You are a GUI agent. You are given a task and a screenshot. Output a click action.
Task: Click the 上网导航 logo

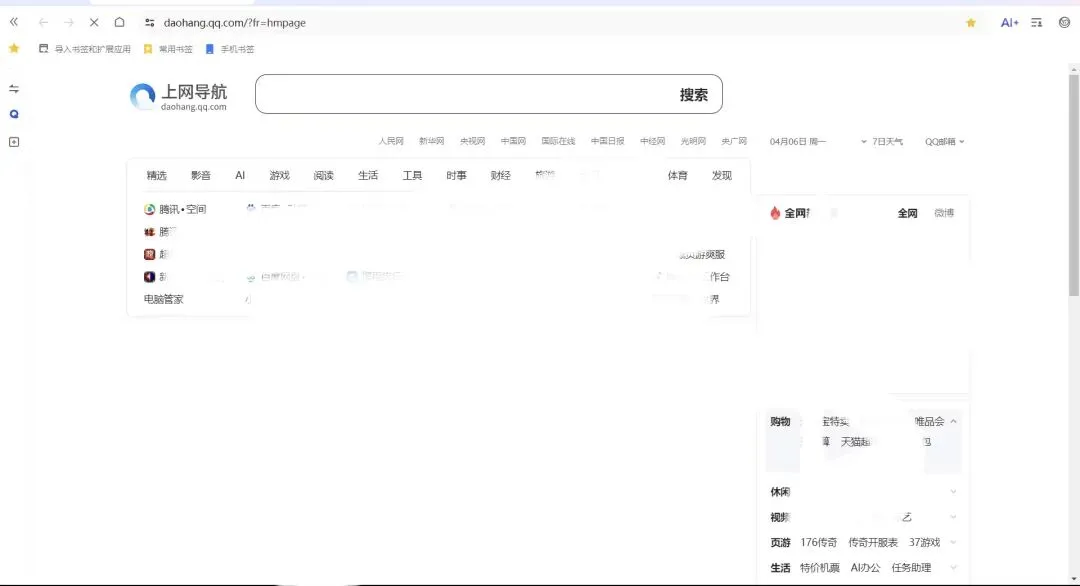point(178,97)
